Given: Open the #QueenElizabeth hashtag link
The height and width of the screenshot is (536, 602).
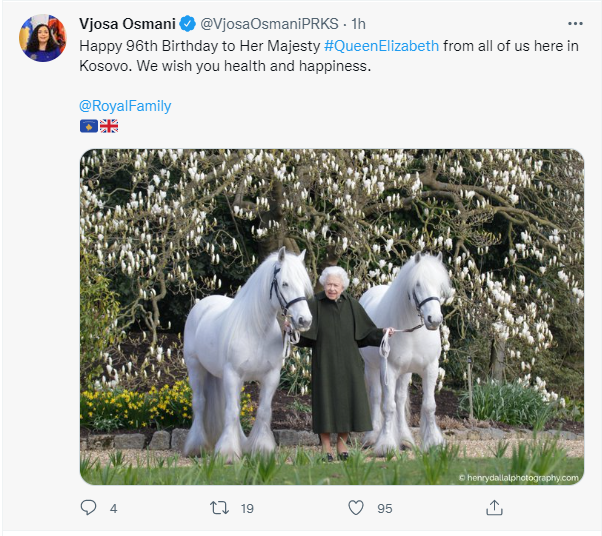Looking at the screenshot, I should pyautogui.click(x=381, y=45).
